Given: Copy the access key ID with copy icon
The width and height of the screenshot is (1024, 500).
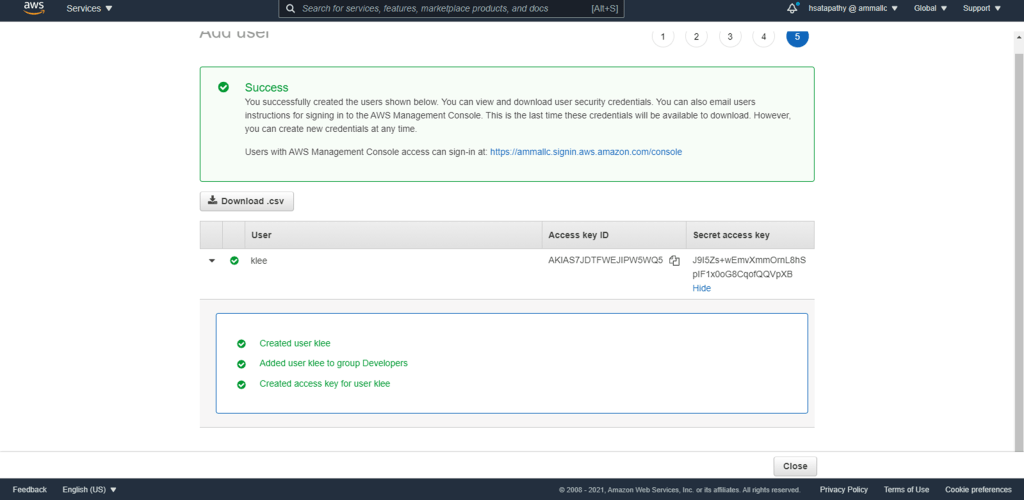Looking at the screenshot, I should point(674,261).
